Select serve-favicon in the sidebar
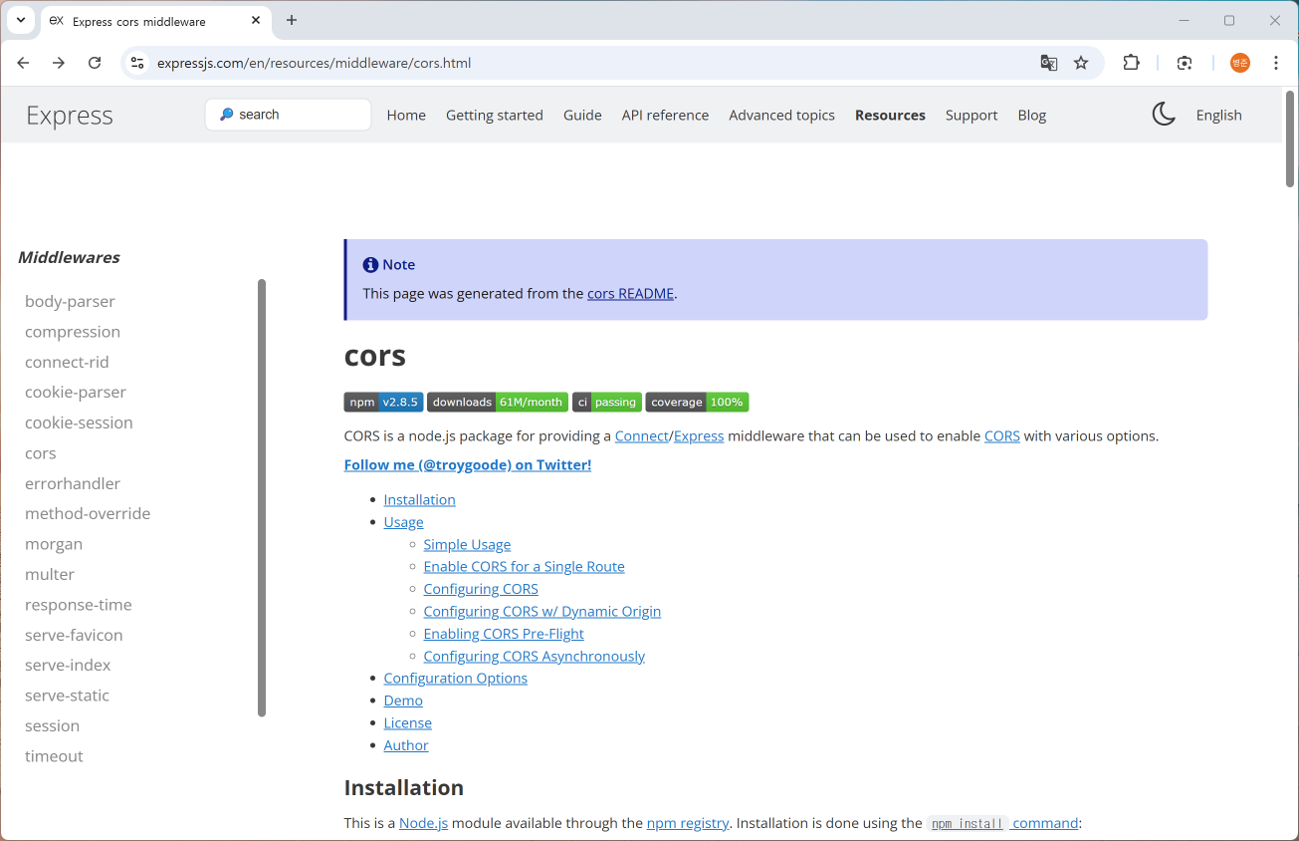This screenshot has width=1299, height=841. [74, 635]
